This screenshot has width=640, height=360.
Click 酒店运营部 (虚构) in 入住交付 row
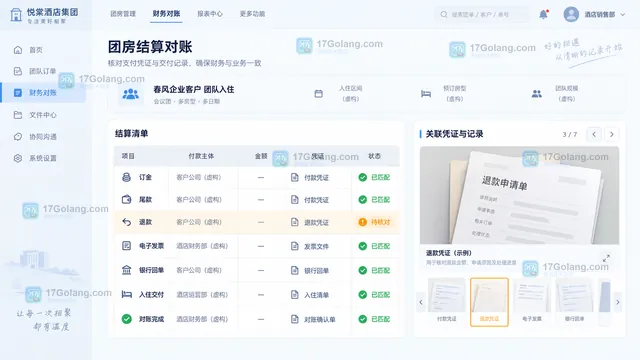202,295
